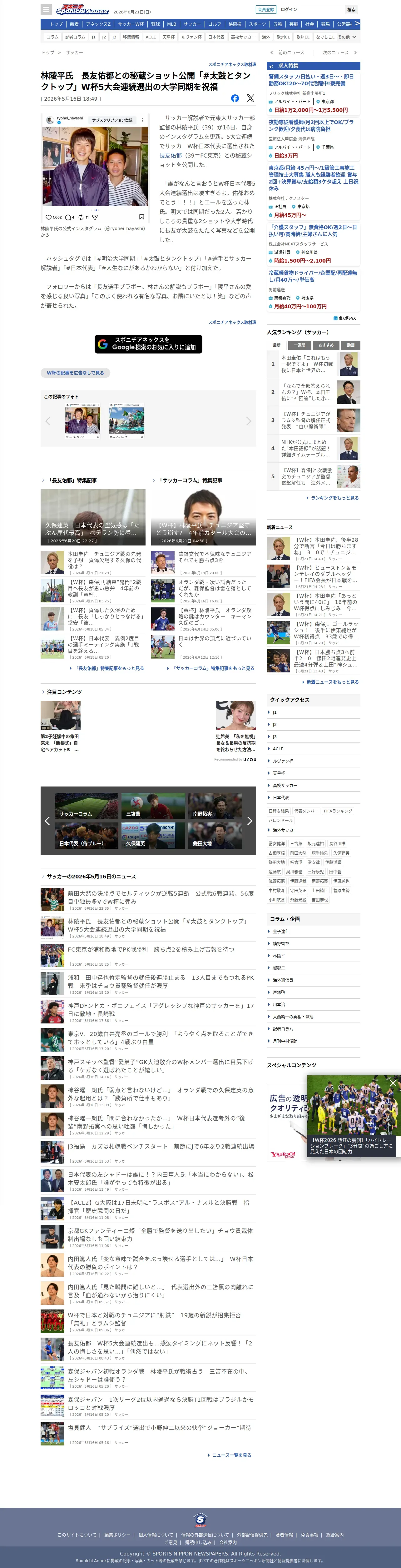Image resolution: width=401 pixels, height=1568 pixels.
Task: Open the ゴルフ main menu item
Action: point(215,24)
